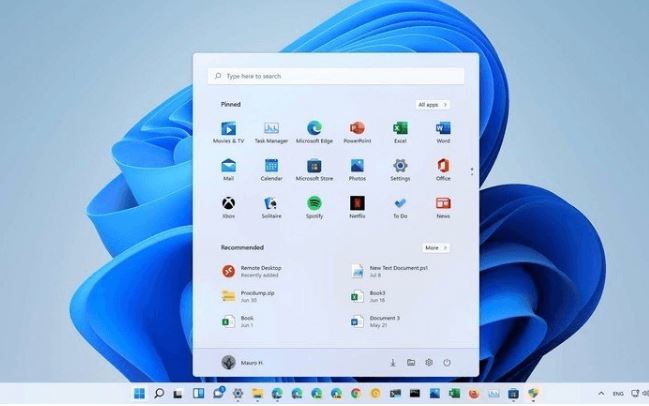Open network icon in system tray
This screenshot has height=406, width=649.
pyautogui.click(x=635, y=393)
